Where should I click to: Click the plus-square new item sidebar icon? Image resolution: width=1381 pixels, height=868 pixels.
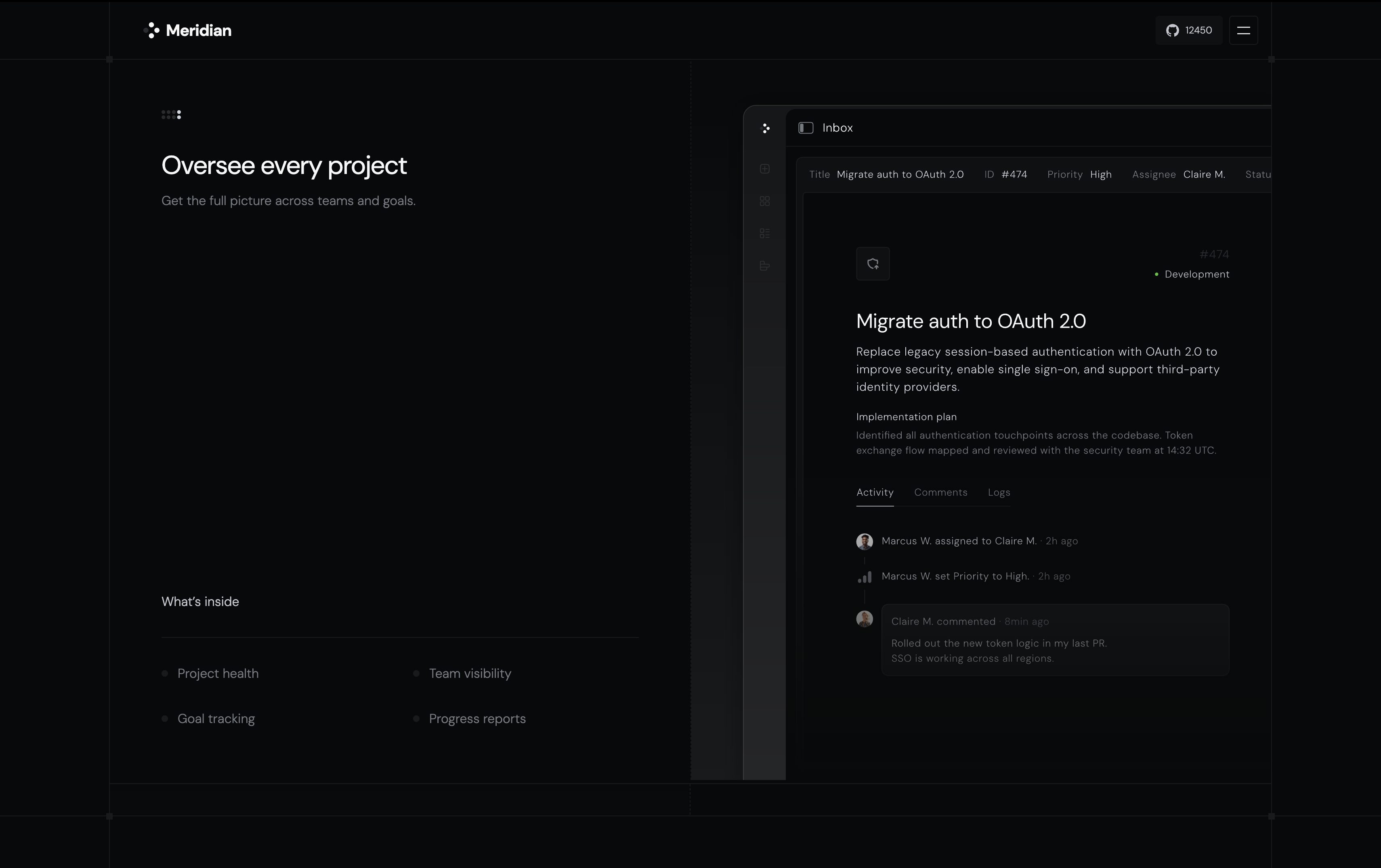[x=764, y=169]
